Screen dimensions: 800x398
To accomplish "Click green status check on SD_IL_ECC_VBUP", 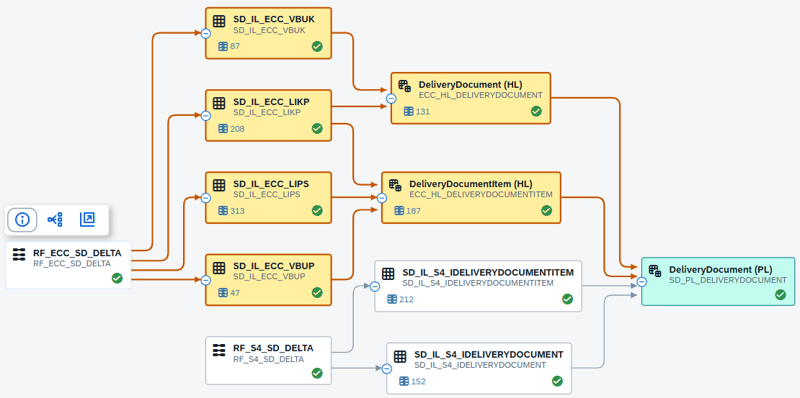I will pos(317,292).
